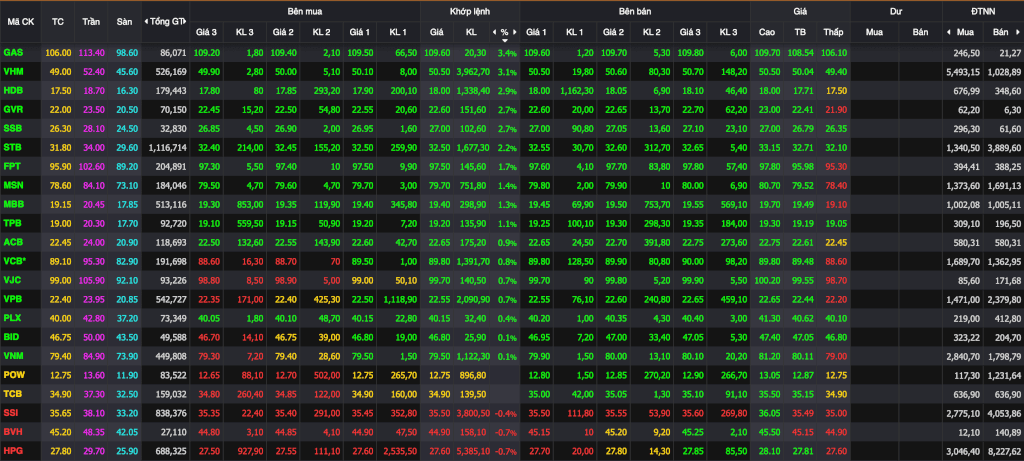Open the BID stock symbol
1024x461 pixels.
coord(11,336)
